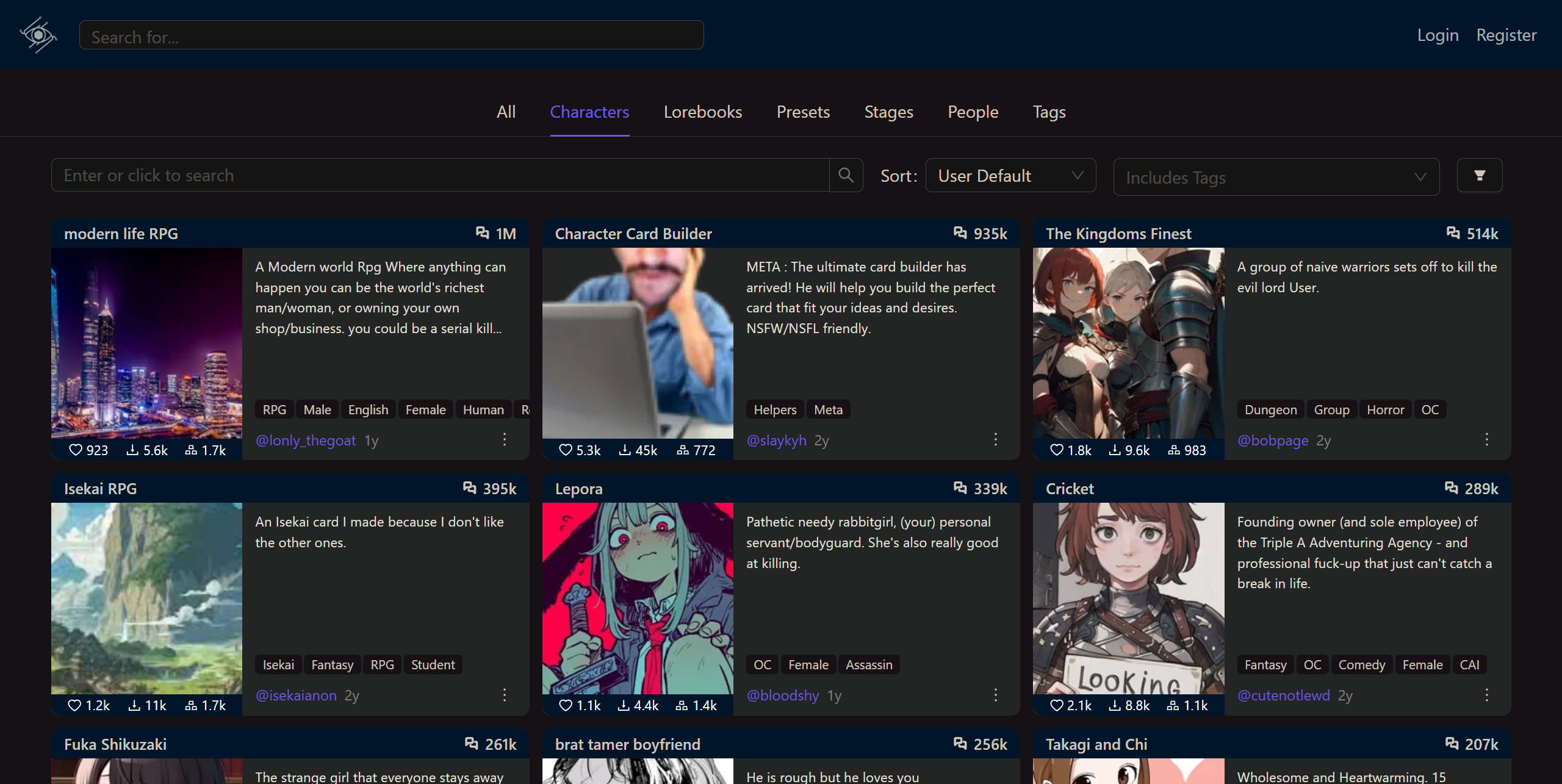Click the fork count icon on The Kingdoms Finest

pos(1175,450)
